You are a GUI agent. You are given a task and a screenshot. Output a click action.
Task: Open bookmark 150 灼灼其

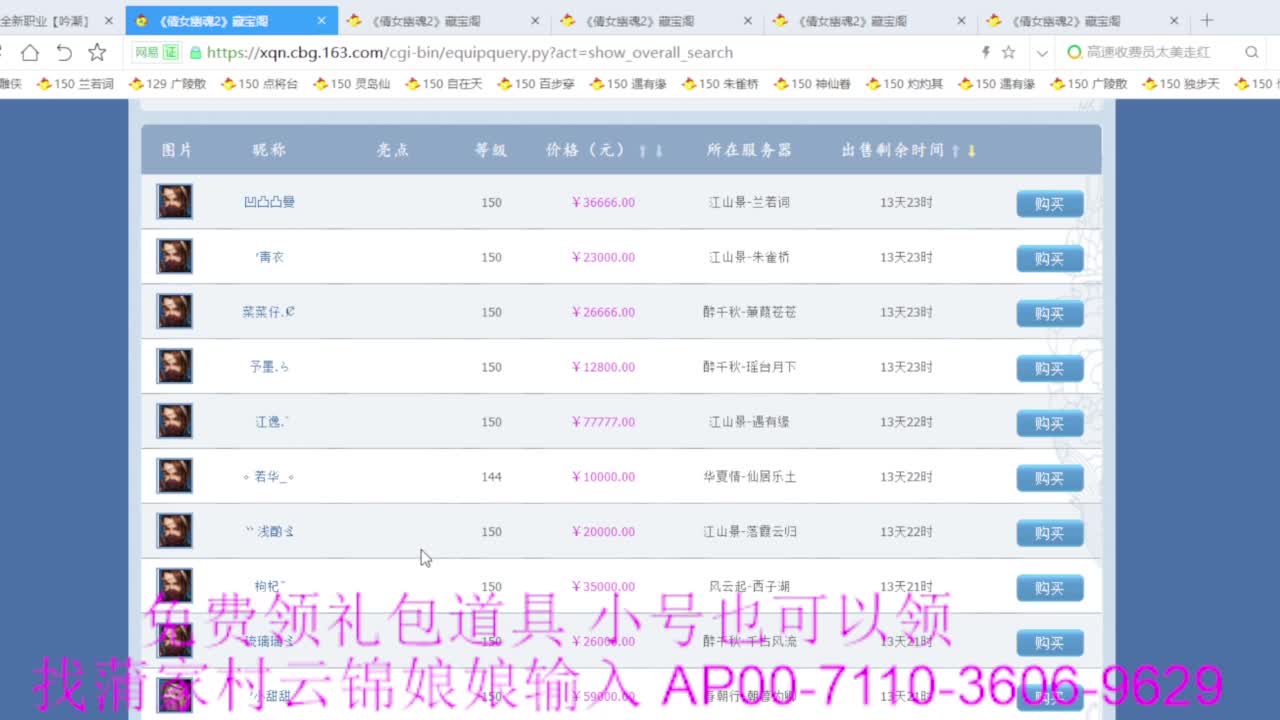pos(903,84)
